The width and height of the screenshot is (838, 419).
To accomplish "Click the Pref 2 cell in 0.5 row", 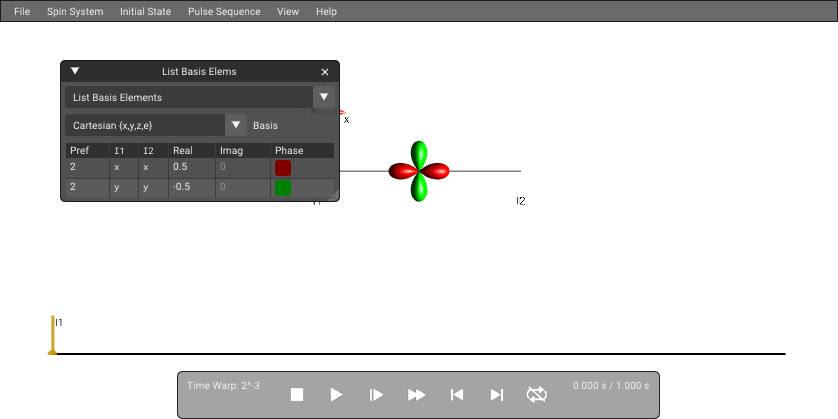I will (88, 167).
